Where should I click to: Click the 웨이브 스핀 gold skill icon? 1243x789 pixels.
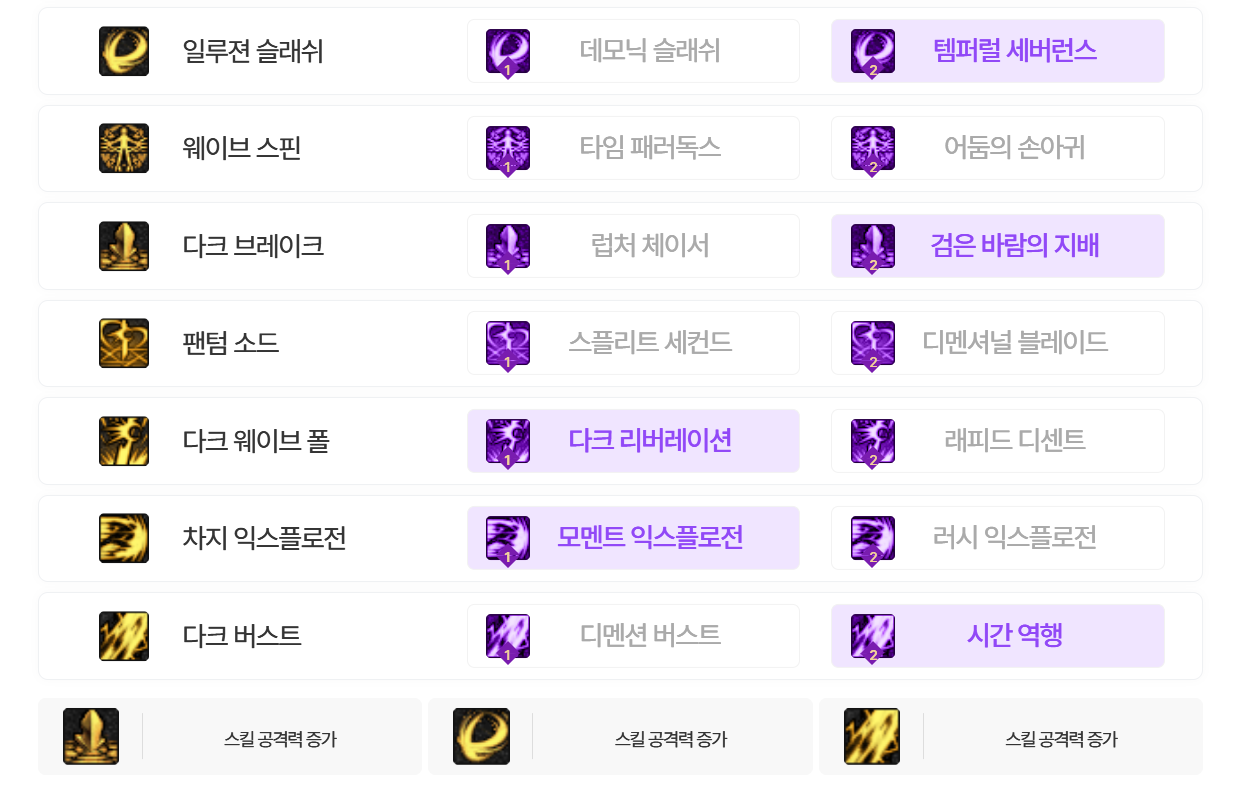[x=124, y=148]
